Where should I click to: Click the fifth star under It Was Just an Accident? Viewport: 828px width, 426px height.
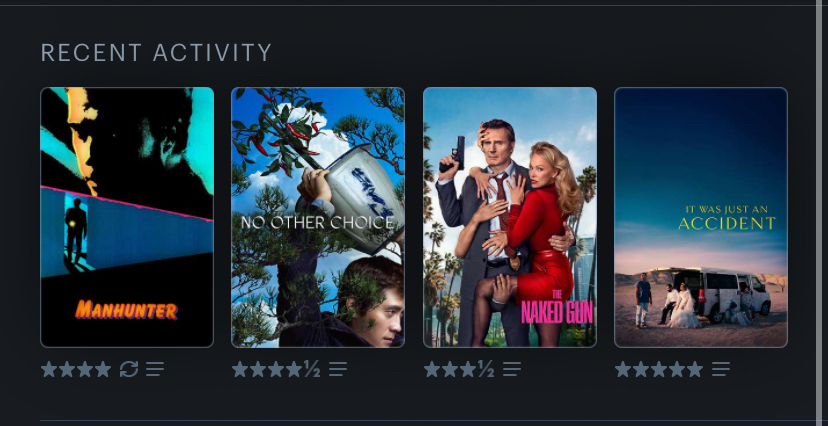pyautogui.click(x=695, y=369)
